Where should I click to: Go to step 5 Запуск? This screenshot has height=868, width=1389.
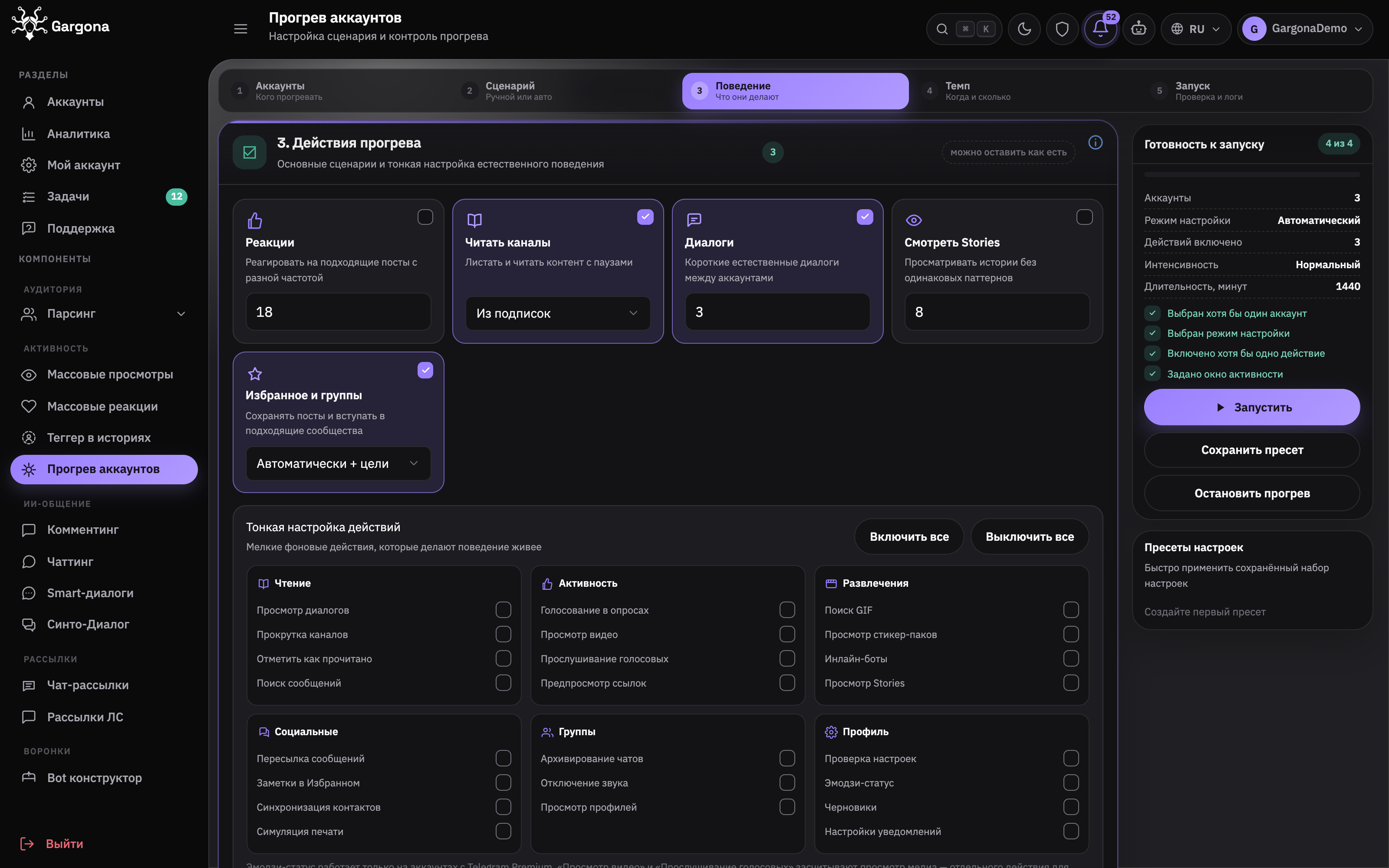pyautogui.click(x=1255, y=91)
